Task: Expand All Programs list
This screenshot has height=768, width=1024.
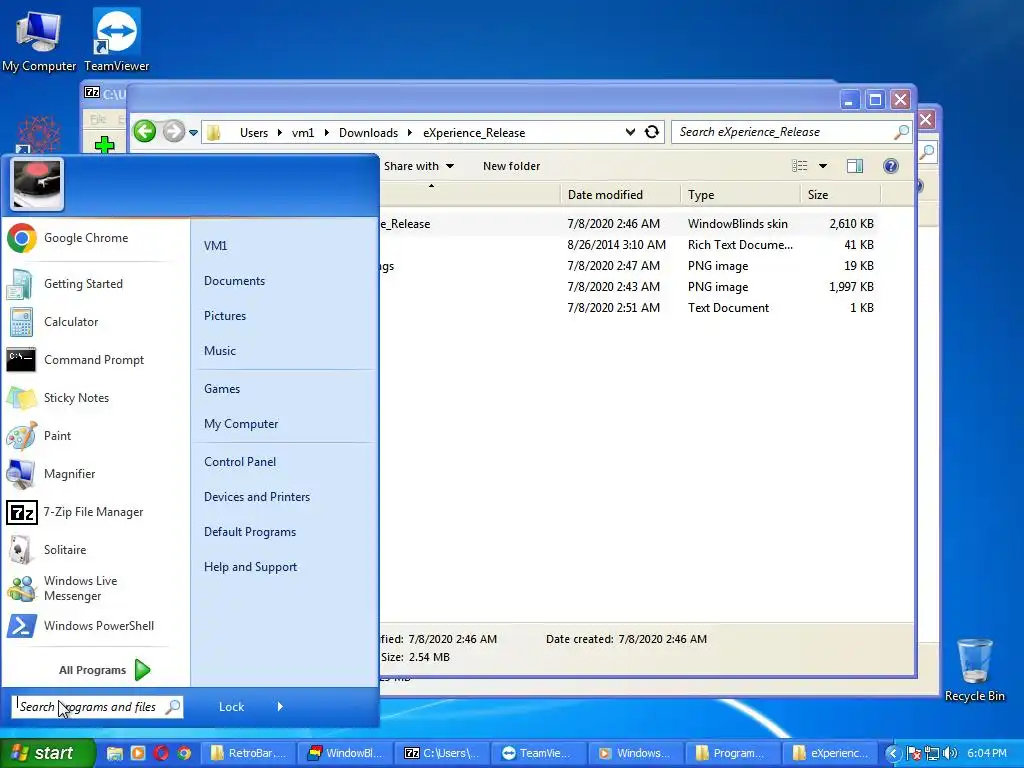Action: coord(104,670)
